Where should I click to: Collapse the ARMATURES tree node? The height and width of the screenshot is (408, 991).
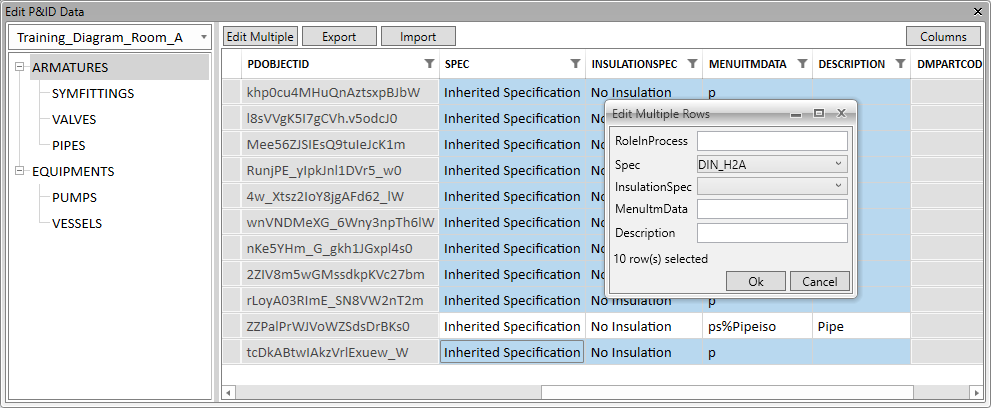pos(20,68)
